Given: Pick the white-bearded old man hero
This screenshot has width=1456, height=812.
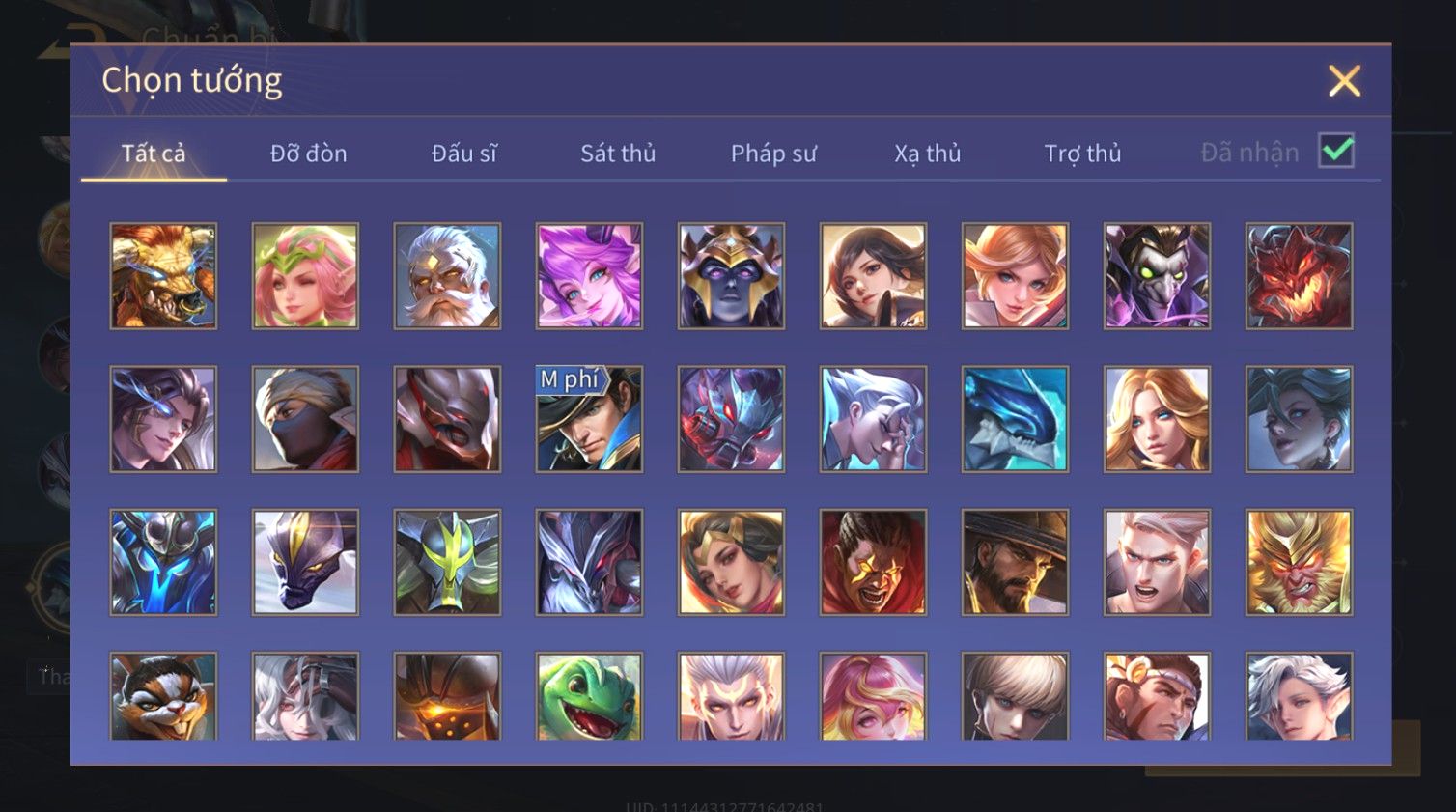Looking at the screenshot, I should pyautogui.click(x=447, y=276).
